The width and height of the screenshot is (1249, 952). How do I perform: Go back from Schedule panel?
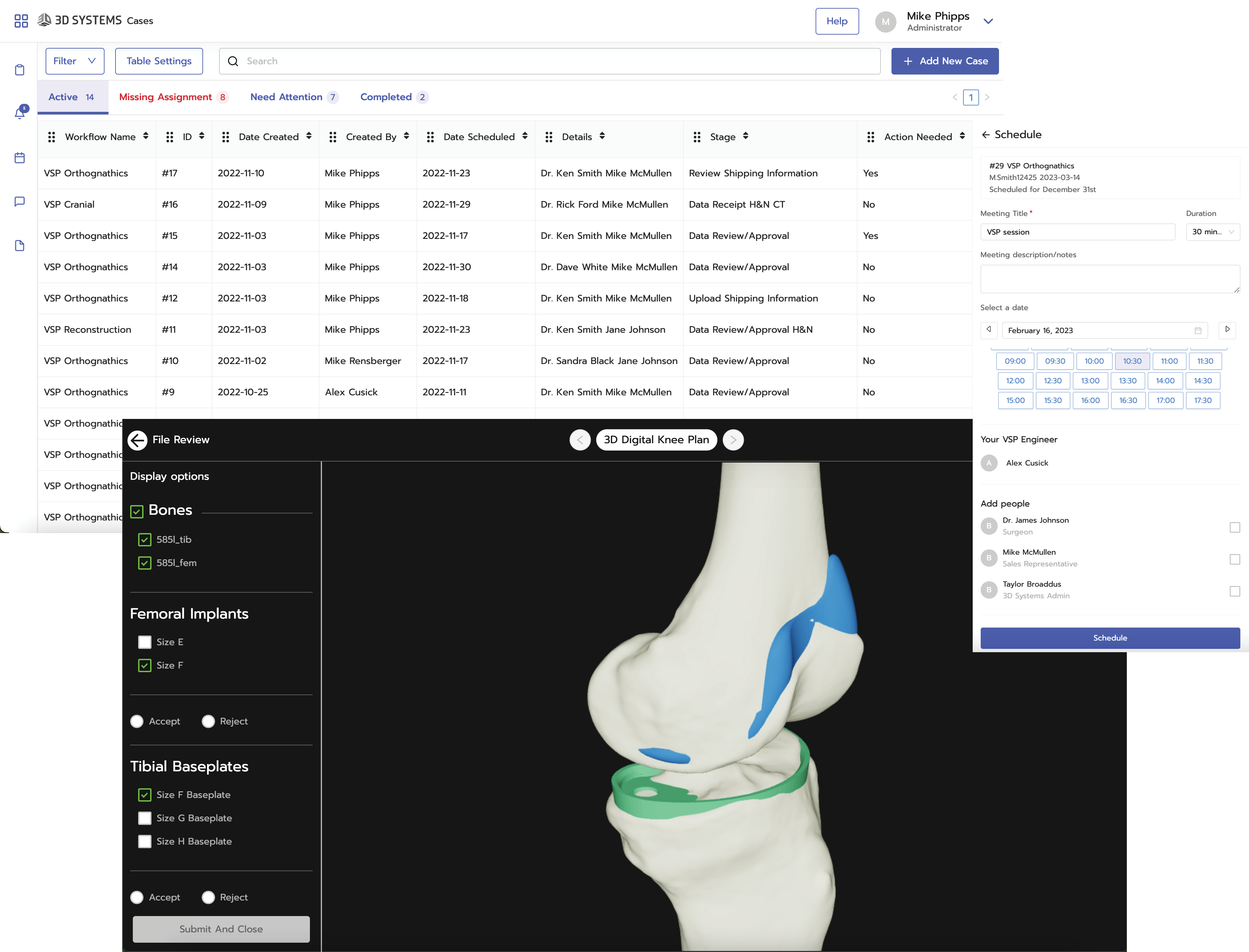click(x=985, y=135)
